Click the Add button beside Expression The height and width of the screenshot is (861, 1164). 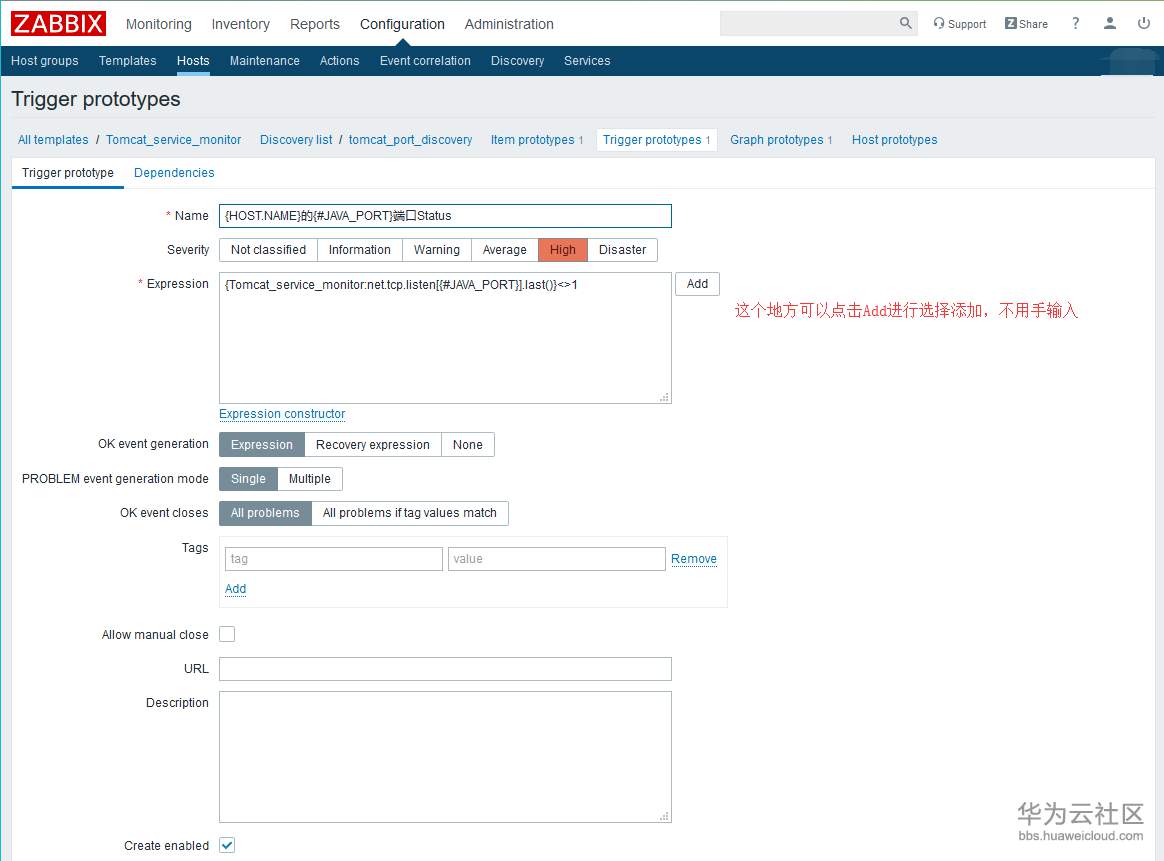tap(697, 284)
